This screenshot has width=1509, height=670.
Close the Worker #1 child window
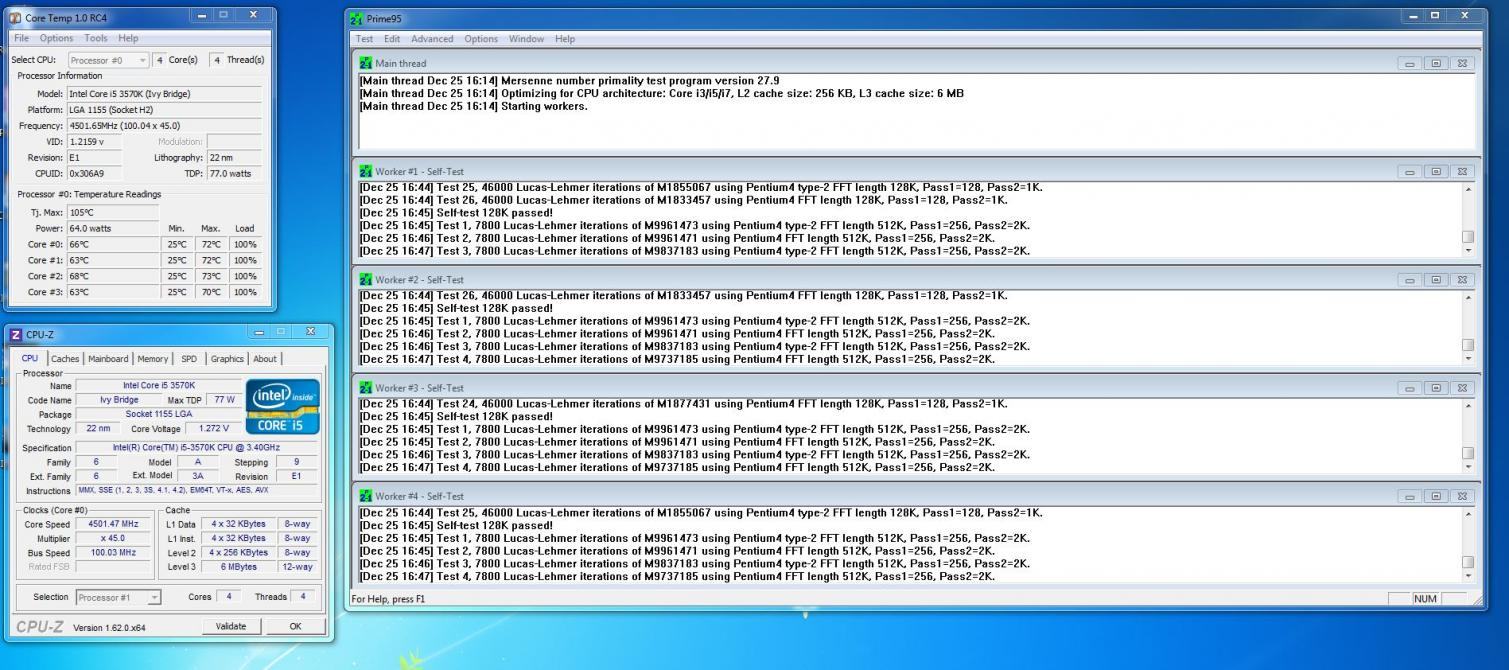(1462, 171)
